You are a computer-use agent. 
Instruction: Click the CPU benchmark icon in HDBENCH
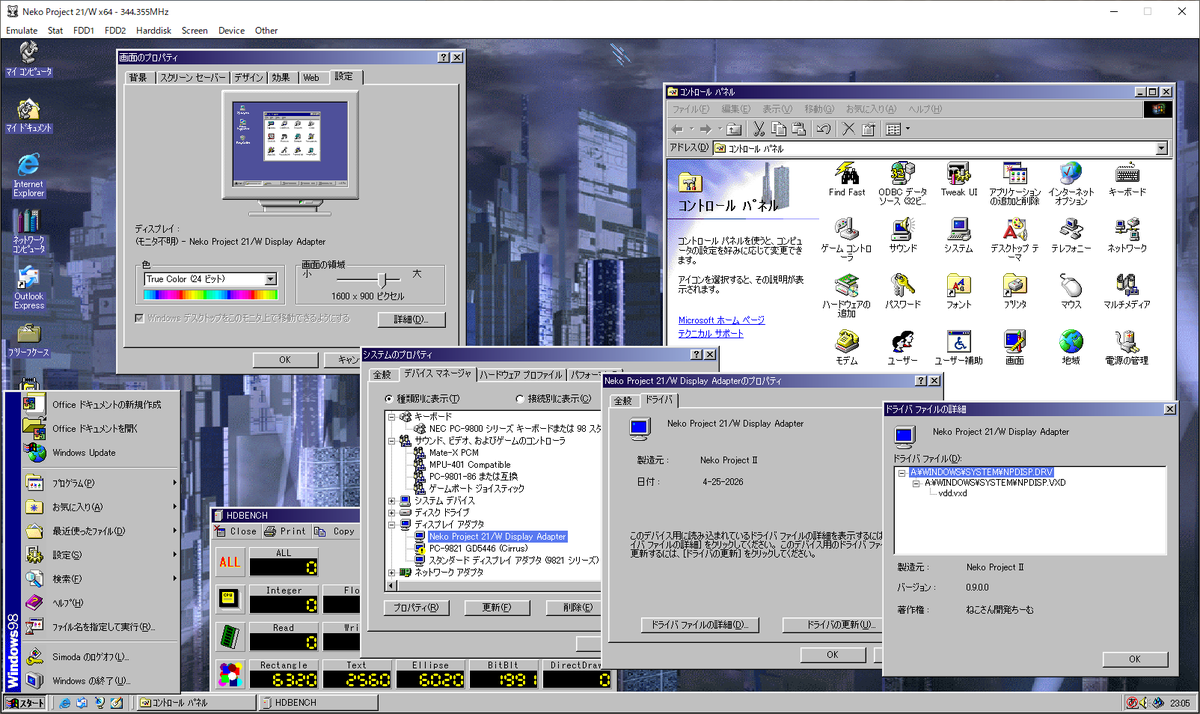(230, 600)
